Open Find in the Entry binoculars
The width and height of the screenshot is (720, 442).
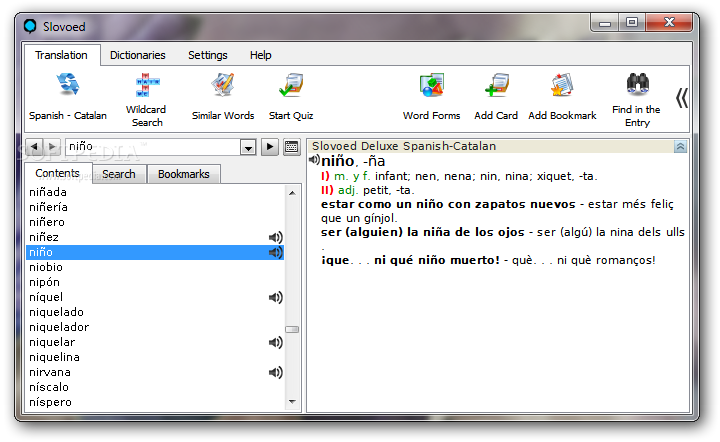click(636, 100)
